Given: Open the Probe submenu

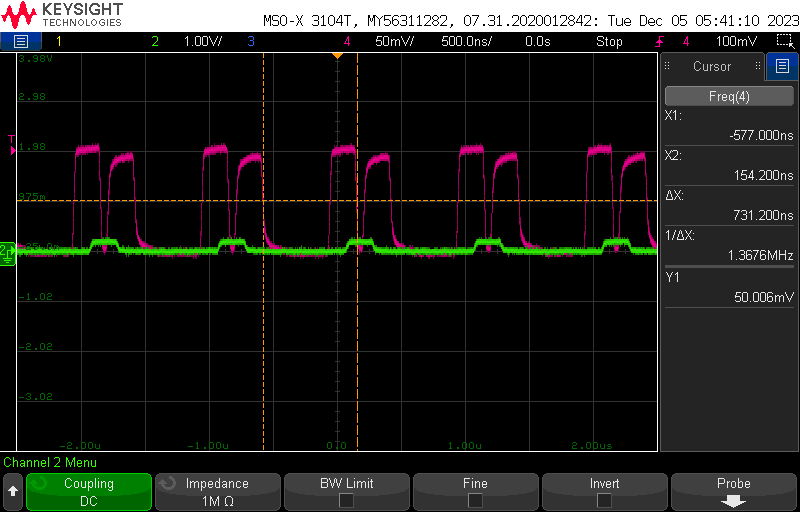Looking at the screenshot, I should 733,492.
